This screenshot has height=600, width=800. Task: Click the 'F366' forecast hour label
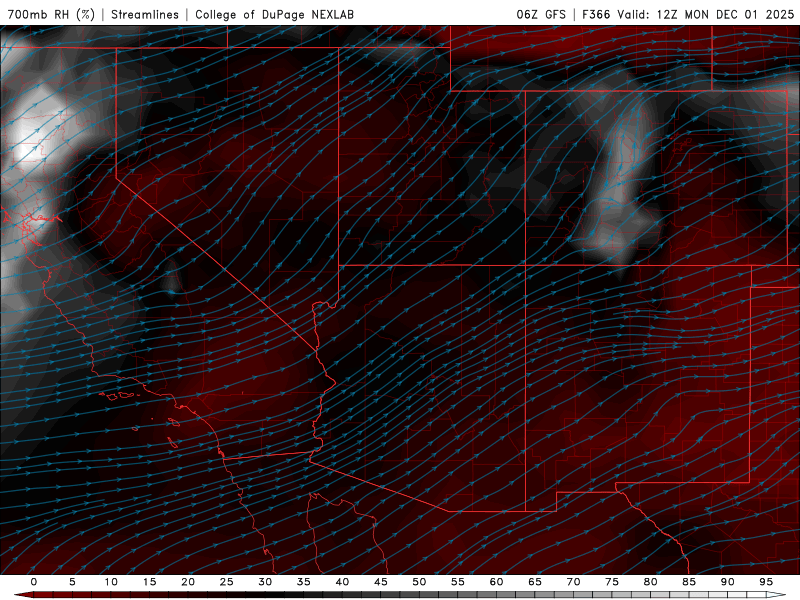pyautogui.click(x=596, y=14)
